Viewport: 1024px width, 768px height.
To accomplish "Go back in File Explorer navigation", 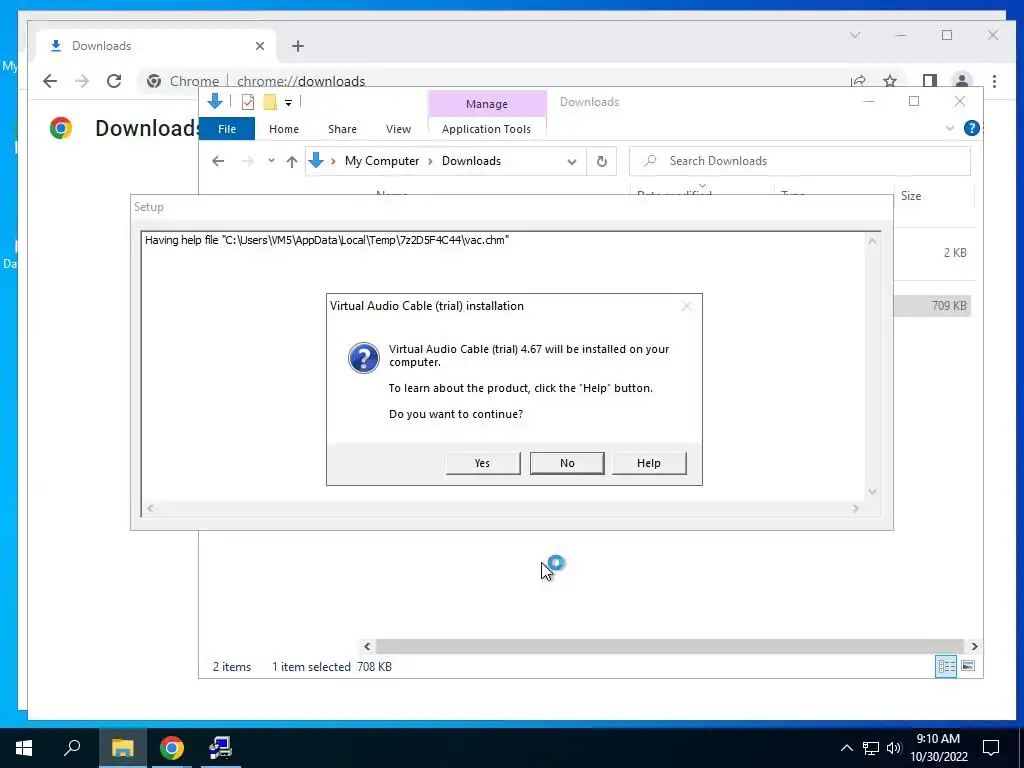I will (x=218, y=161).
